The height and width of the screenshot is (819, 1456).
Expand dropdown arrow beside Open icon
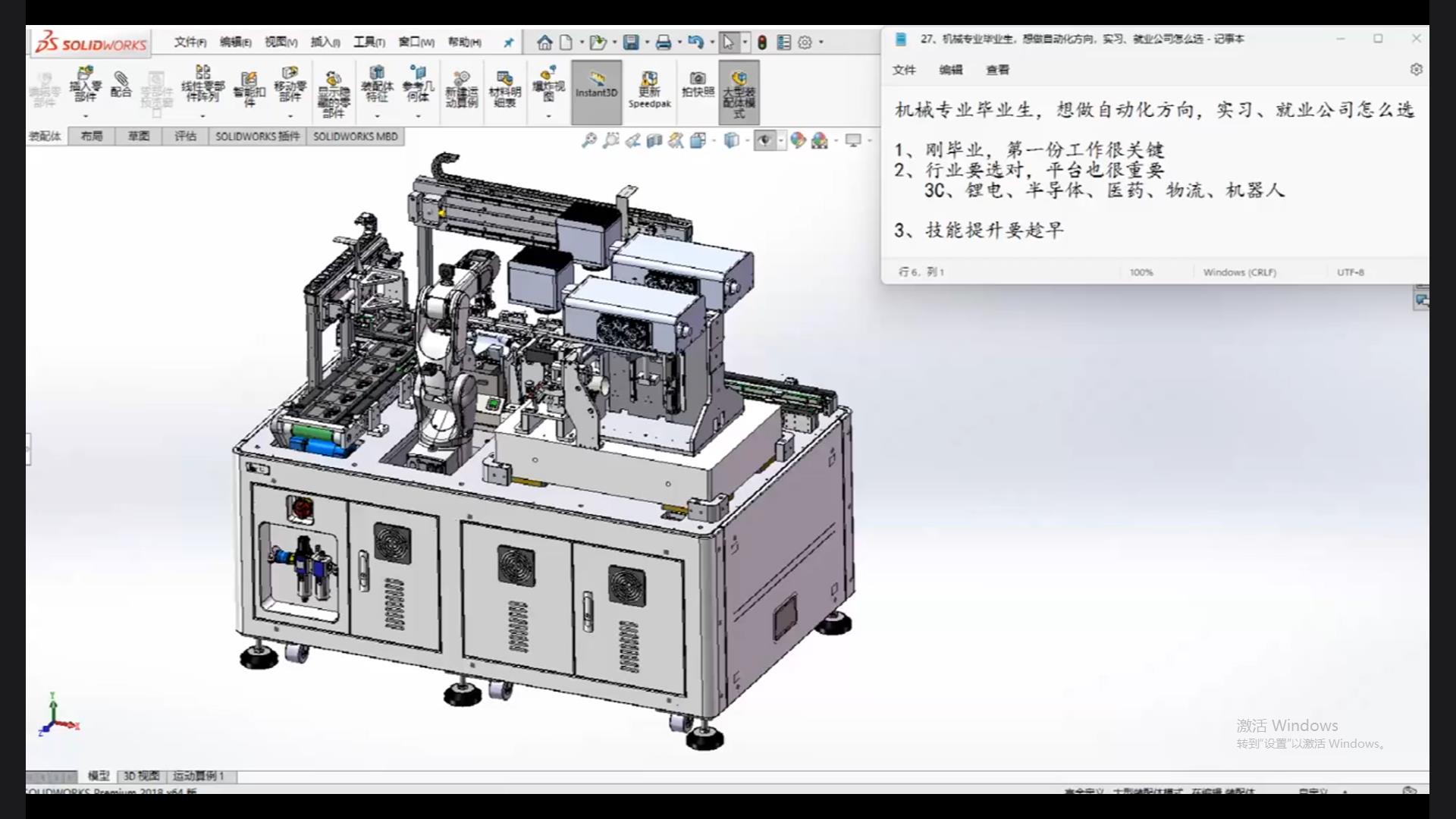(614, 42)
